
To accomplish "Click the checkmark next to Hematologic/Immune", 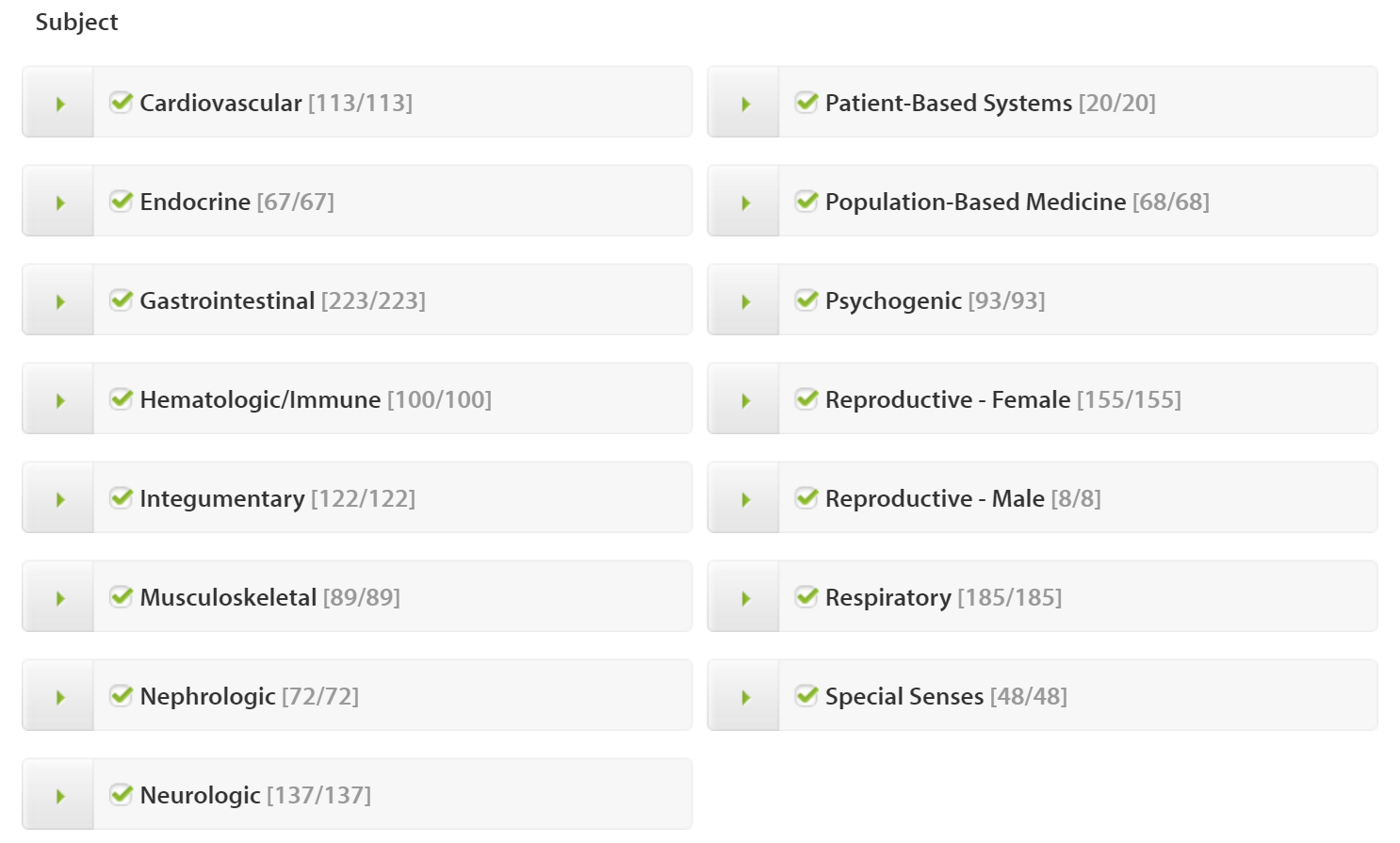I will click(122, 398).
